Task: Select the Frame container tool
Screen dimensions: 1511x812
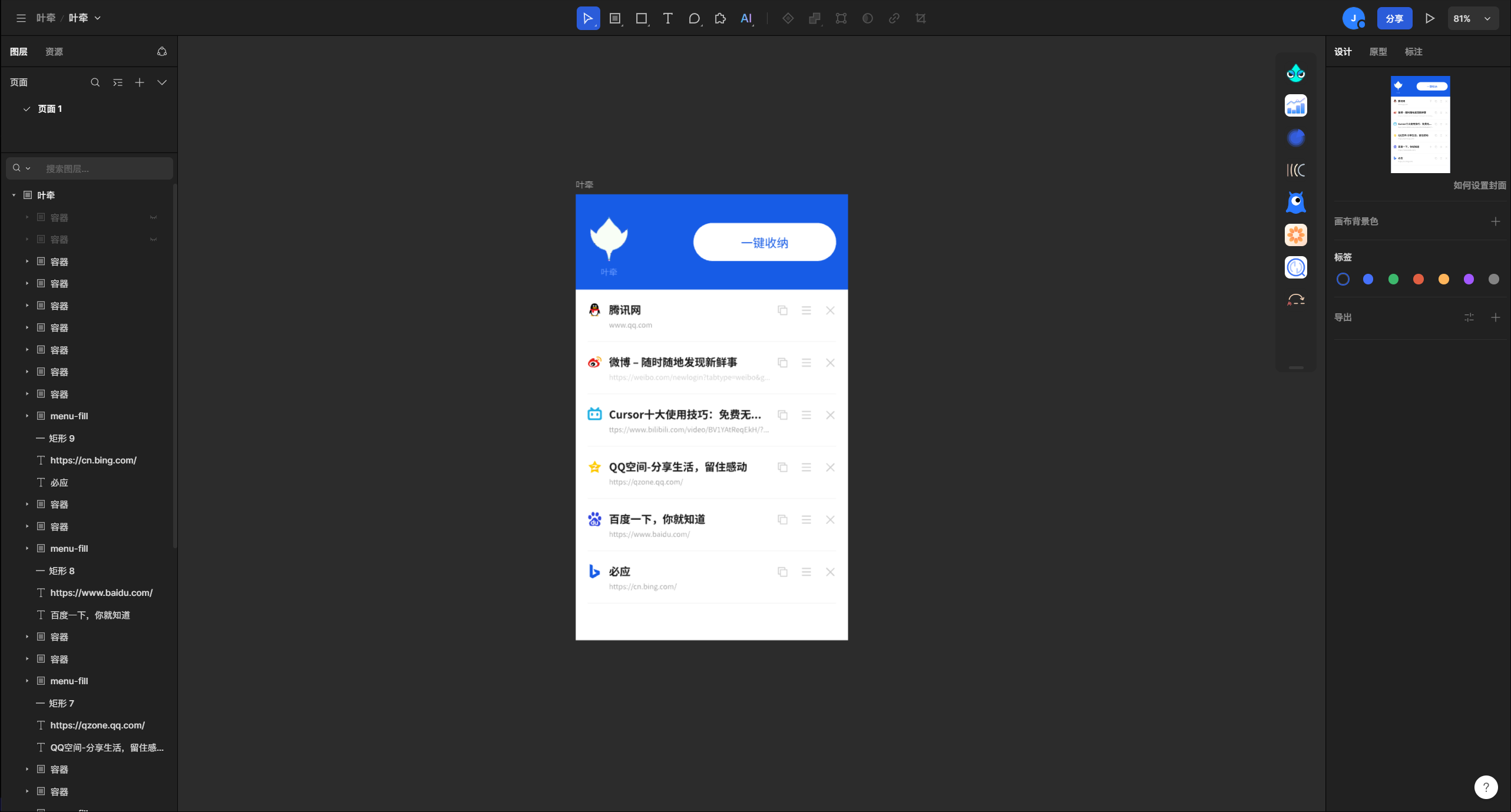Action: (x=614, y=18)
